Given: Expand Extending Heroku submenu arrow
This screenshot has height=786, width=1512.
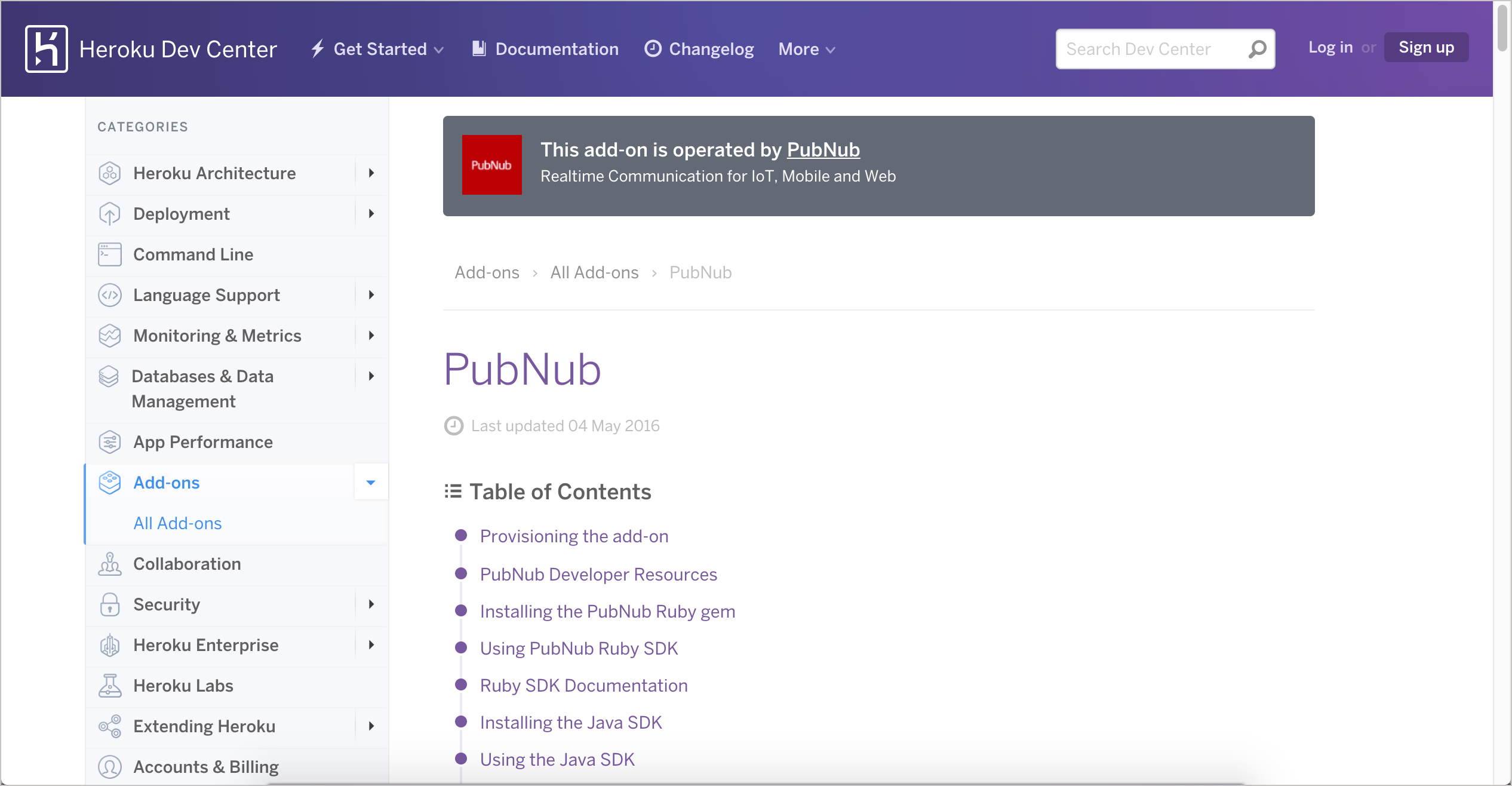Looking at the screenshot, I should [371, 726].
